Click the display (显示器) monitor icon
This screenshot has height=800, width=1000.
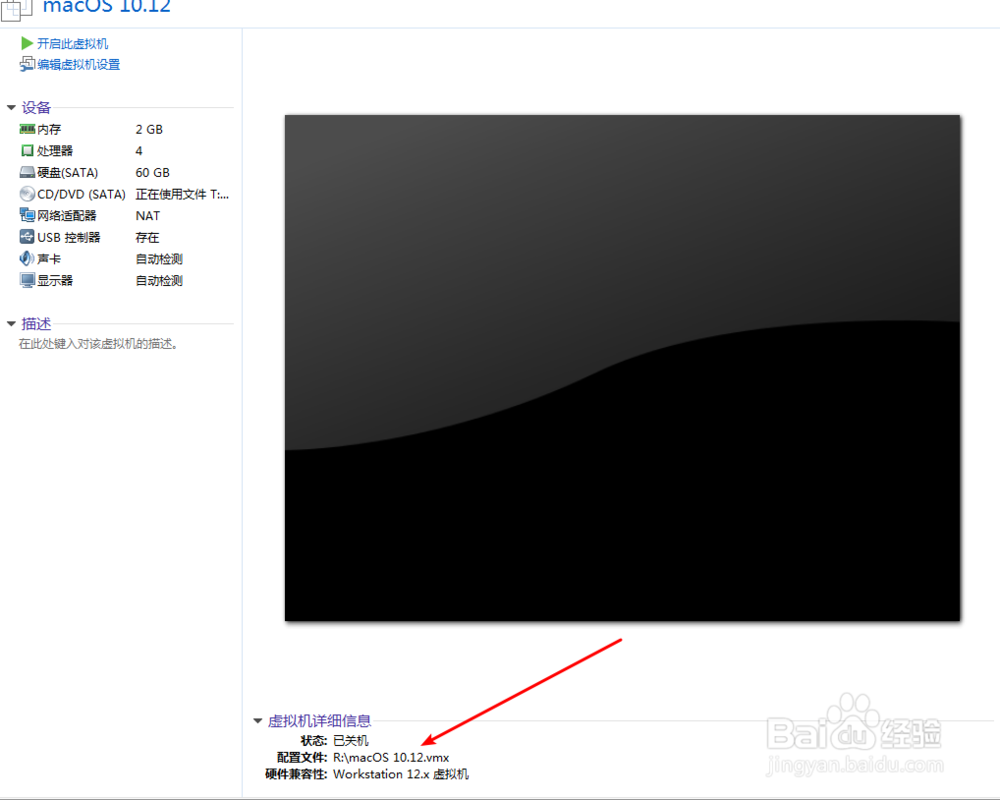click(27, 280)
